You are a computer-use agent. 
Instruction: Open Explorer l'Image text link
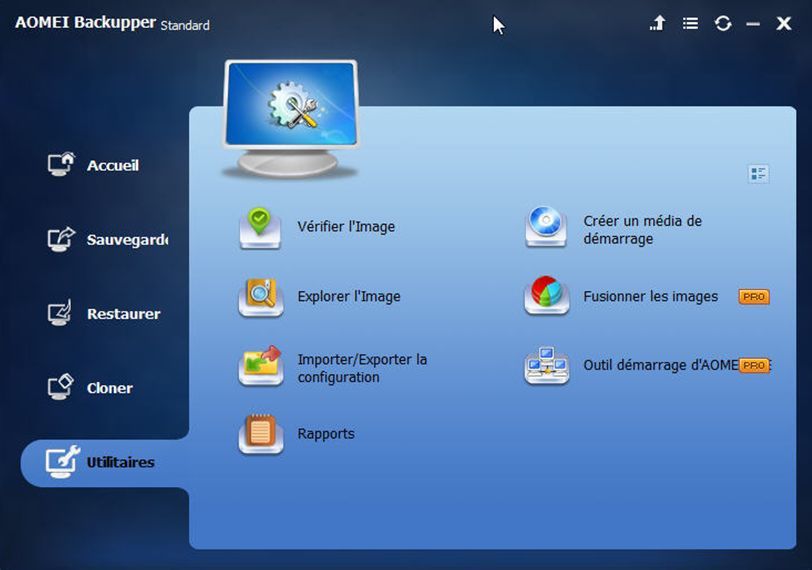coord(349,297)
